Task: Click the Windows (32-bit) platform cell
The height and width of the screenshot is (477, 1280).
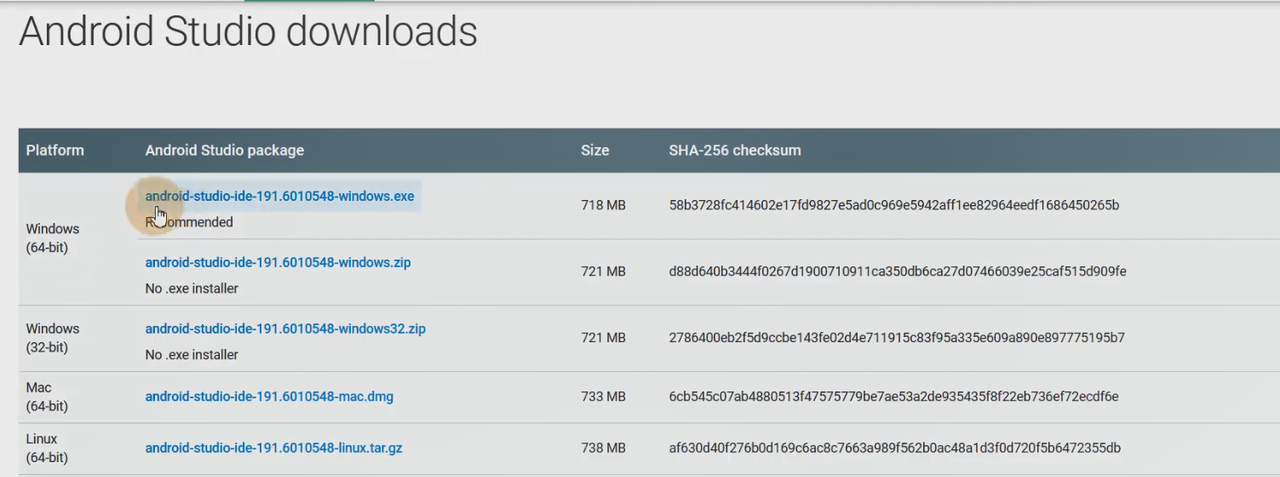Action: point(52,338)
